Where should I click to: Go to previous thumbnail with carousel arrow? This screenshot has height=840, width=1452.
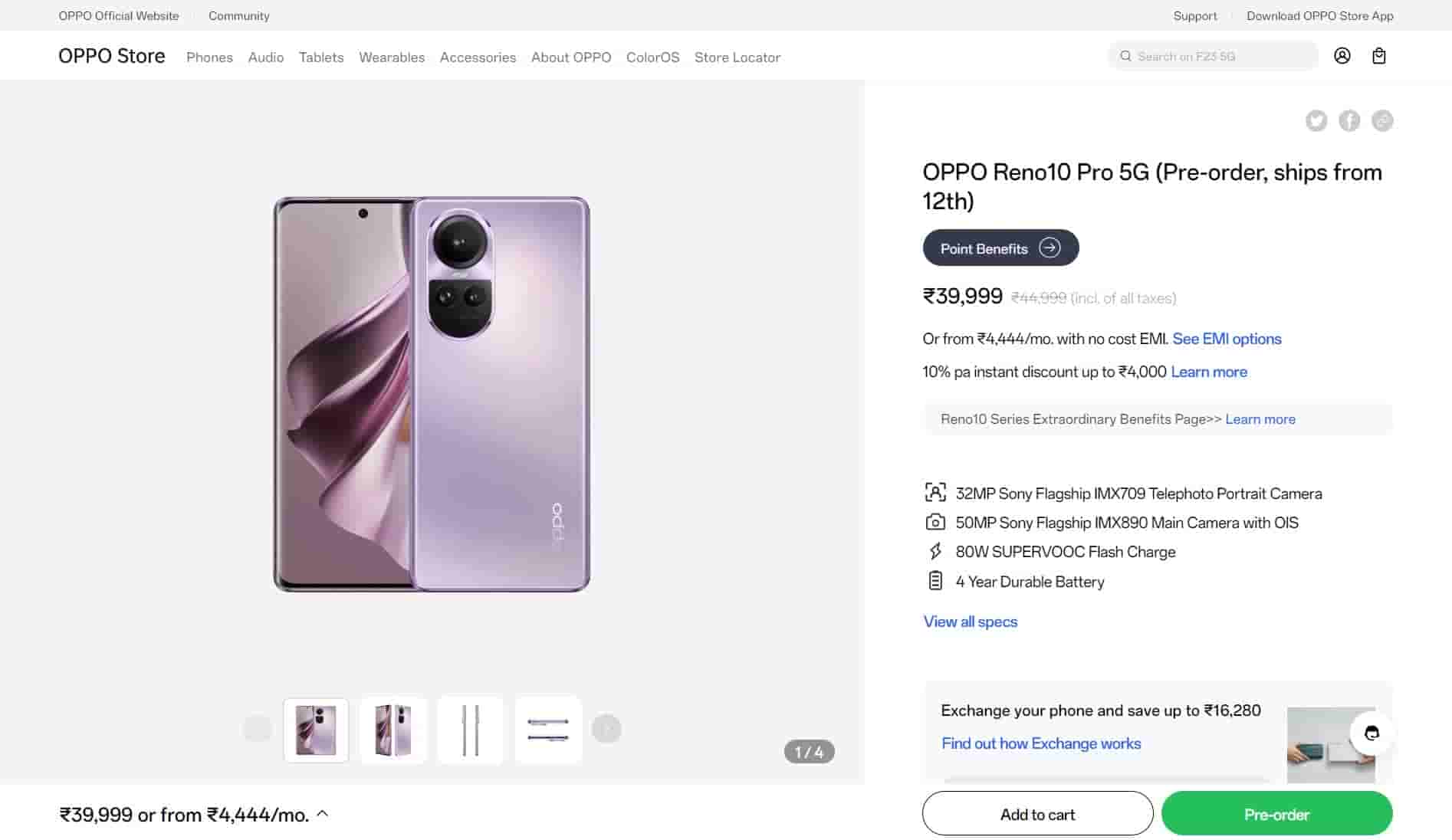(x=258, y=729)
